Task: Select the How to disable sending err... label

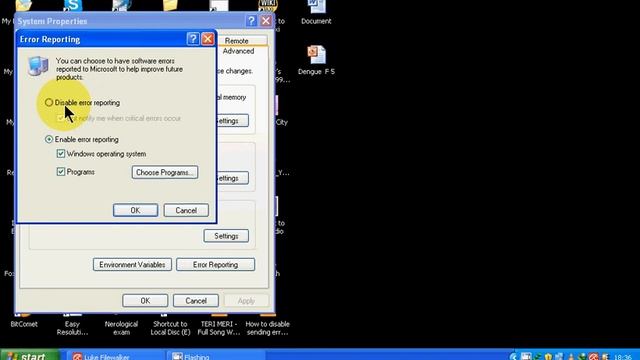Action: click(268, 328)
